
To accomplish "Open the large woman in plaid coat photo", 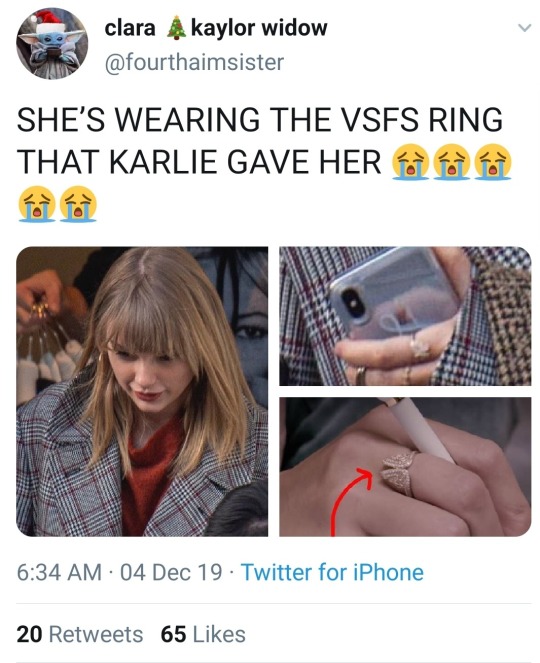I will click(x=142, y=392).
